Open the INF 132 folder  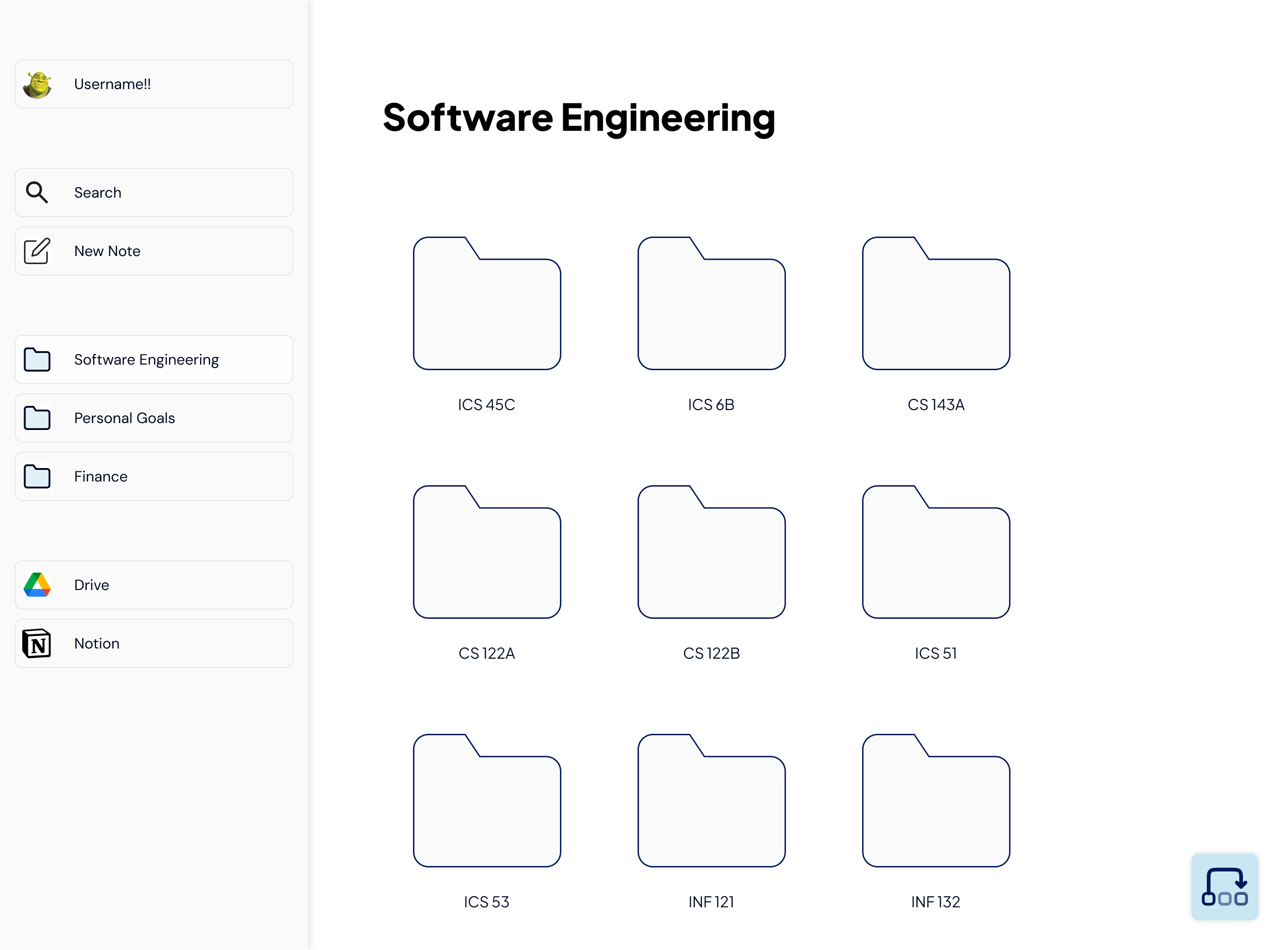(x=936, y=801)
